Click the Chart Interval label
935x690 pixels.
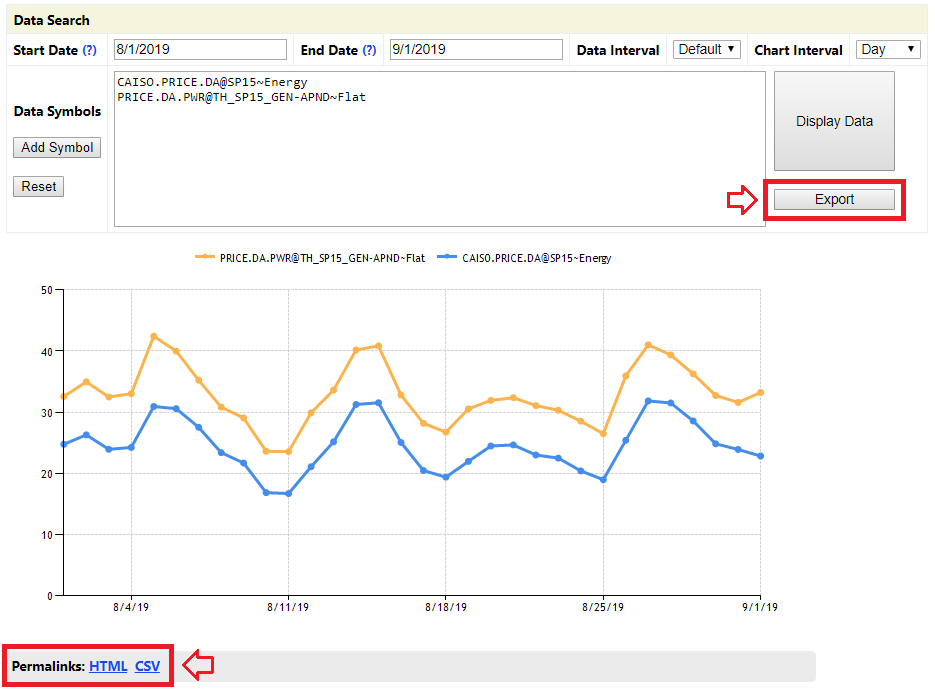pos(798,50)
